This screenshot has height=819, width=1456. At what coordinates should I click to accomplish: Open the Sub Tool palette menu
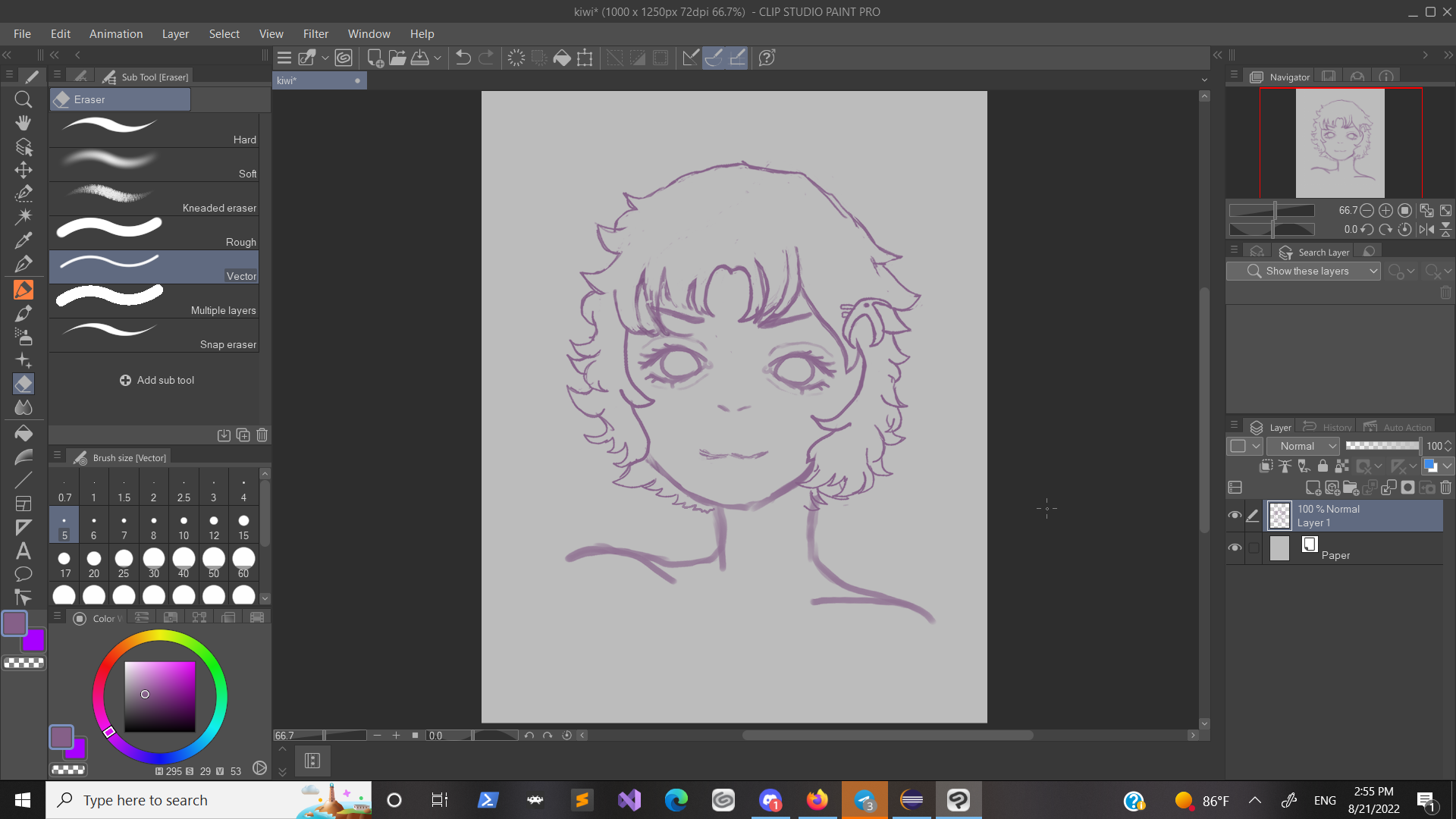click(57, 75)
